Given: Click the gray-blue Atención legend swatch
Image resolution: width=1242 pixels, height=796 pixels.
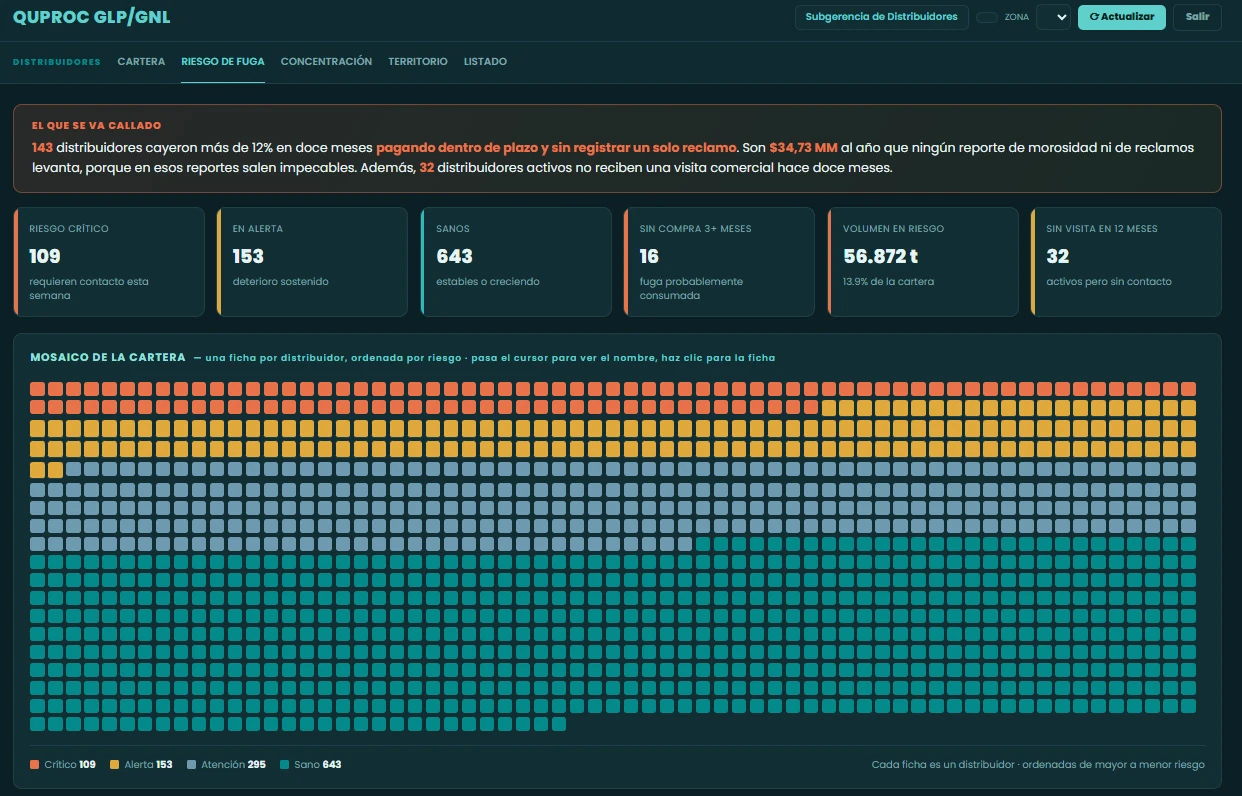Looking at the screenshot, I should [191, 765].
